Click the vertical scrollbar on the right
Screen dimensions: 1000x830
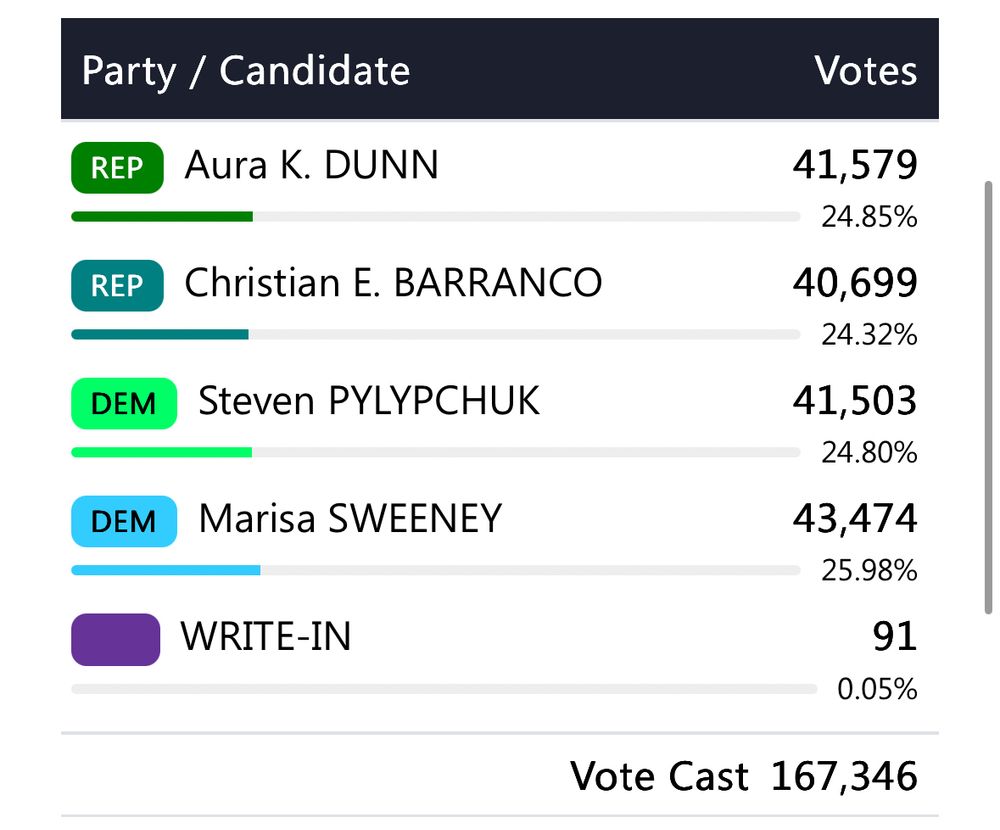click(989, 400)
